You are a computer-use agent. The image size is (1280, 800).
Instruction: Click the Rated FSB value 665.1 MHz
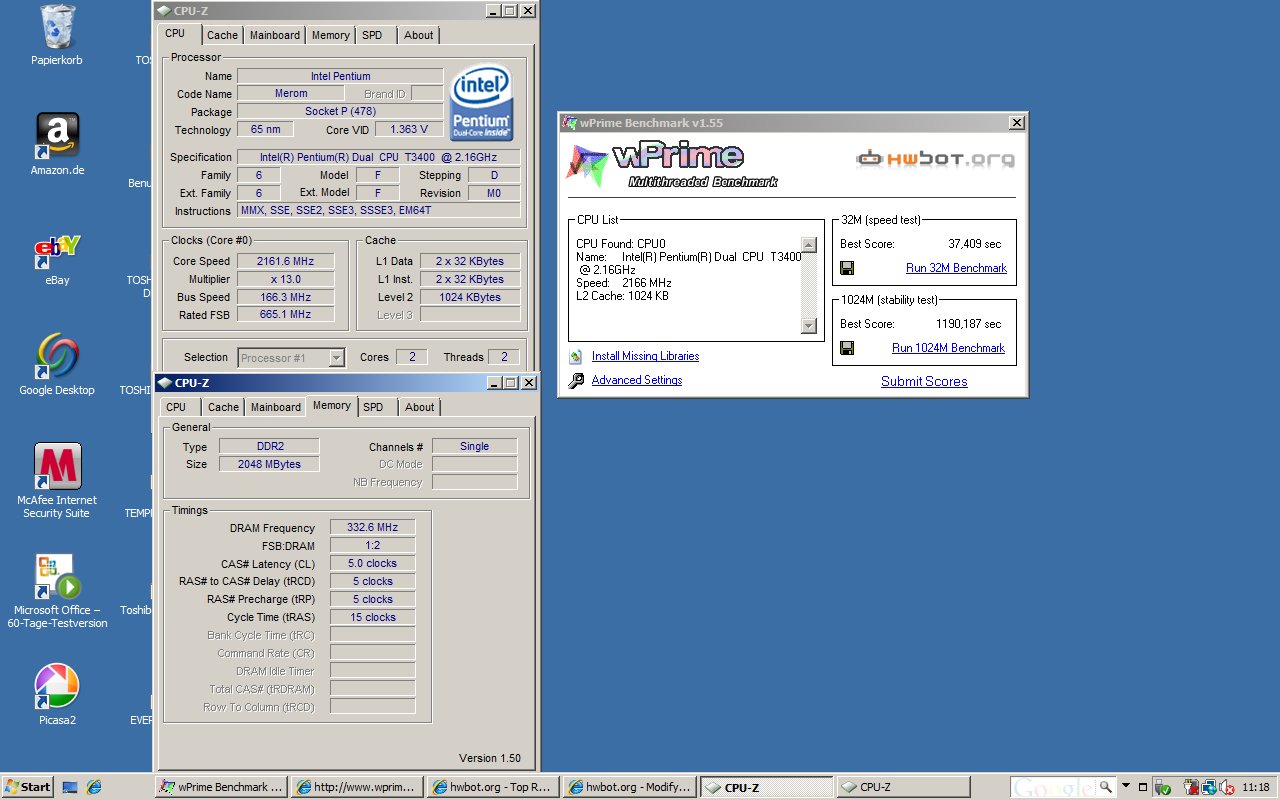point(284,314)
